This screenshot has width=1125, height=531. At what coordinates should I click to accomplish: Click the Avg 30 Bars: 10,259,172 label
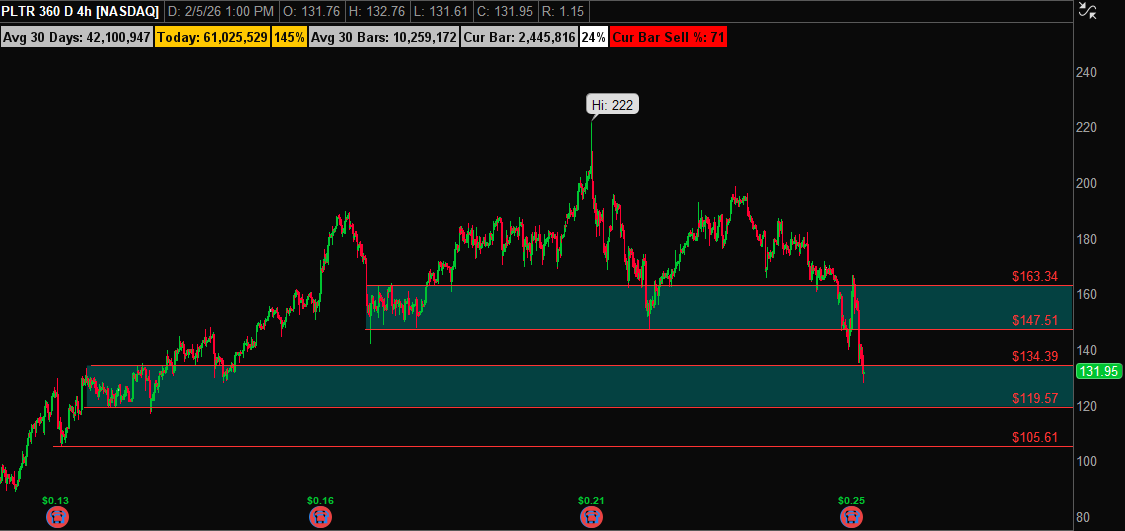pos(383,37)
